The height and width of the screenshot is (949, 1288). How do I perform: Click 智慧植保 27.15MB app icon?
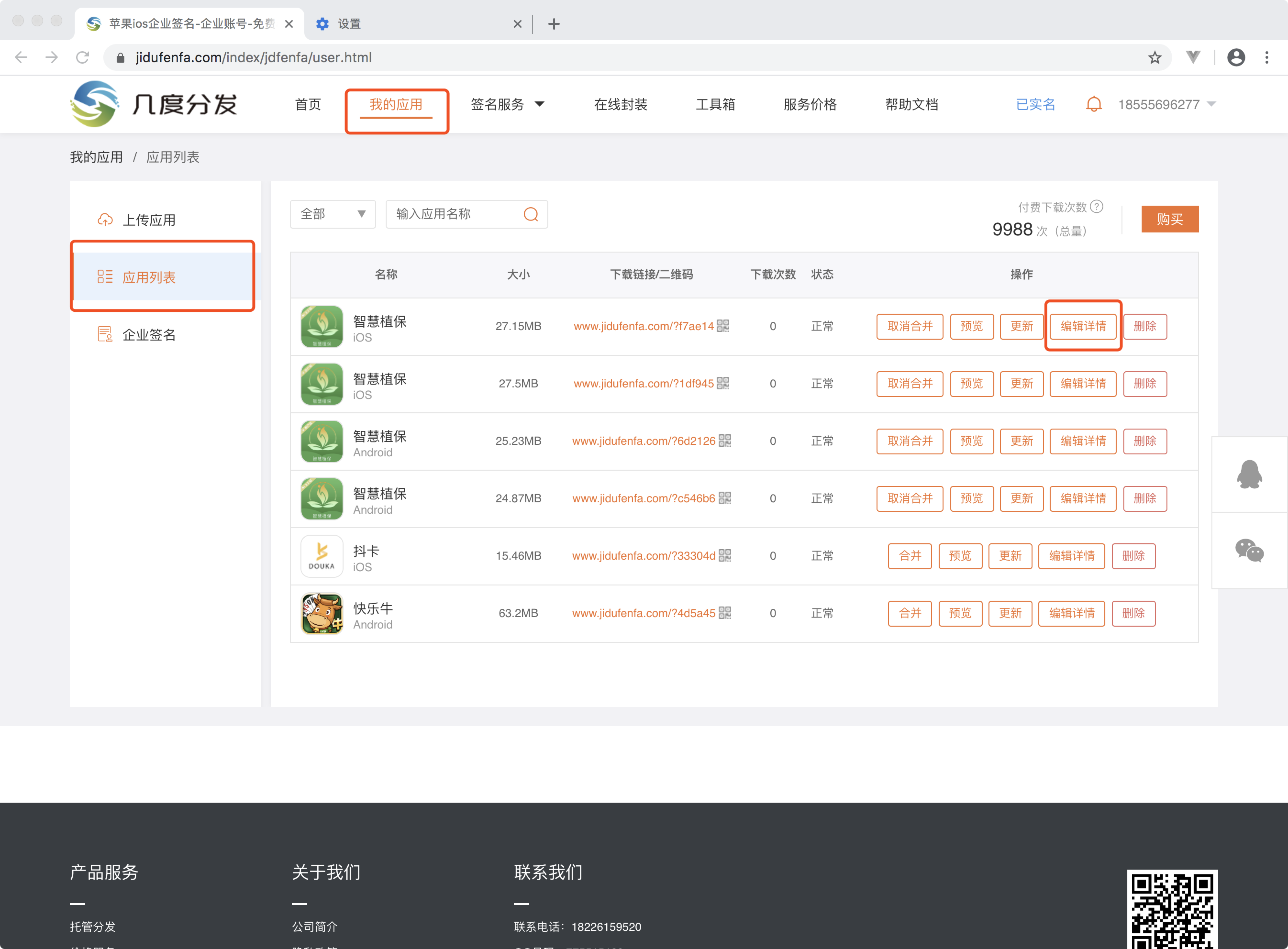(x=322, y=326)
